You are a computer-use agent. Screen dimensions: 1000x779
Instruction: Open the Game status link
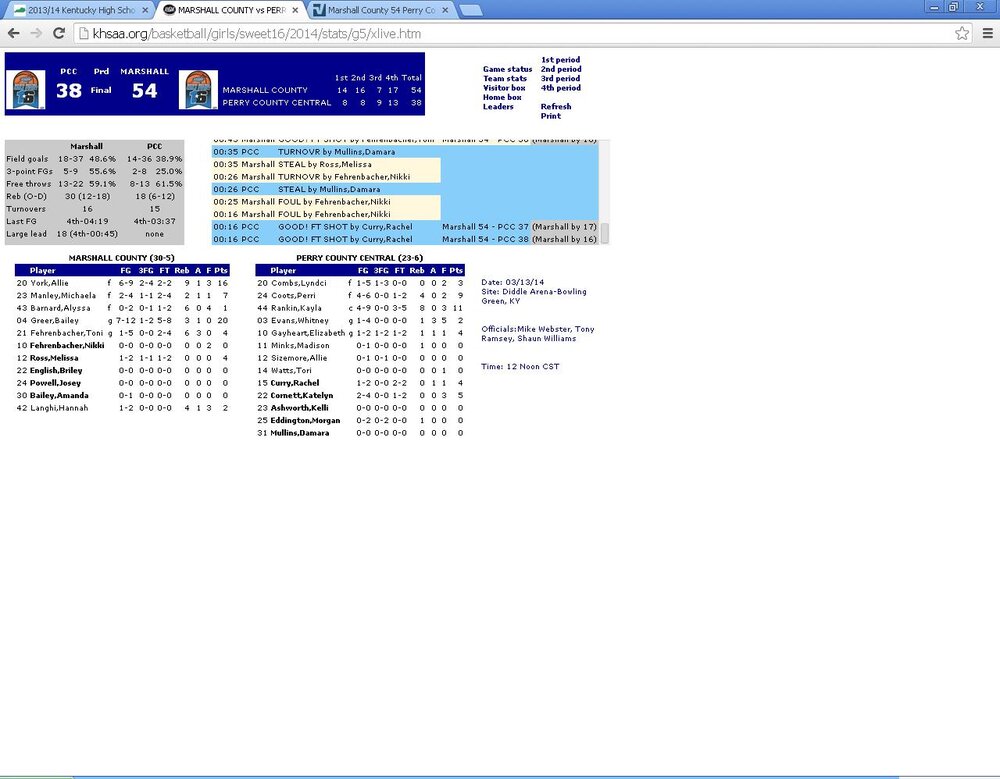coord(507,69)
